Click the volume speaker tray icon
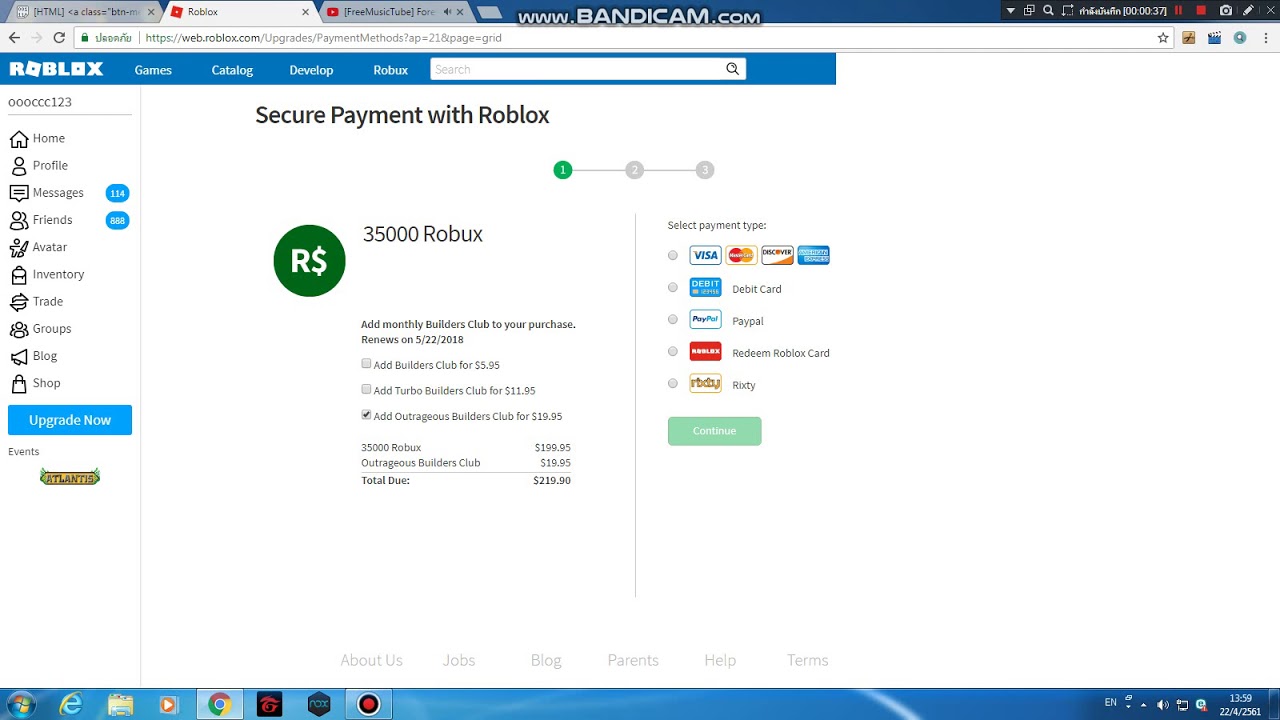1280x720 pixels. [1162, 704]
